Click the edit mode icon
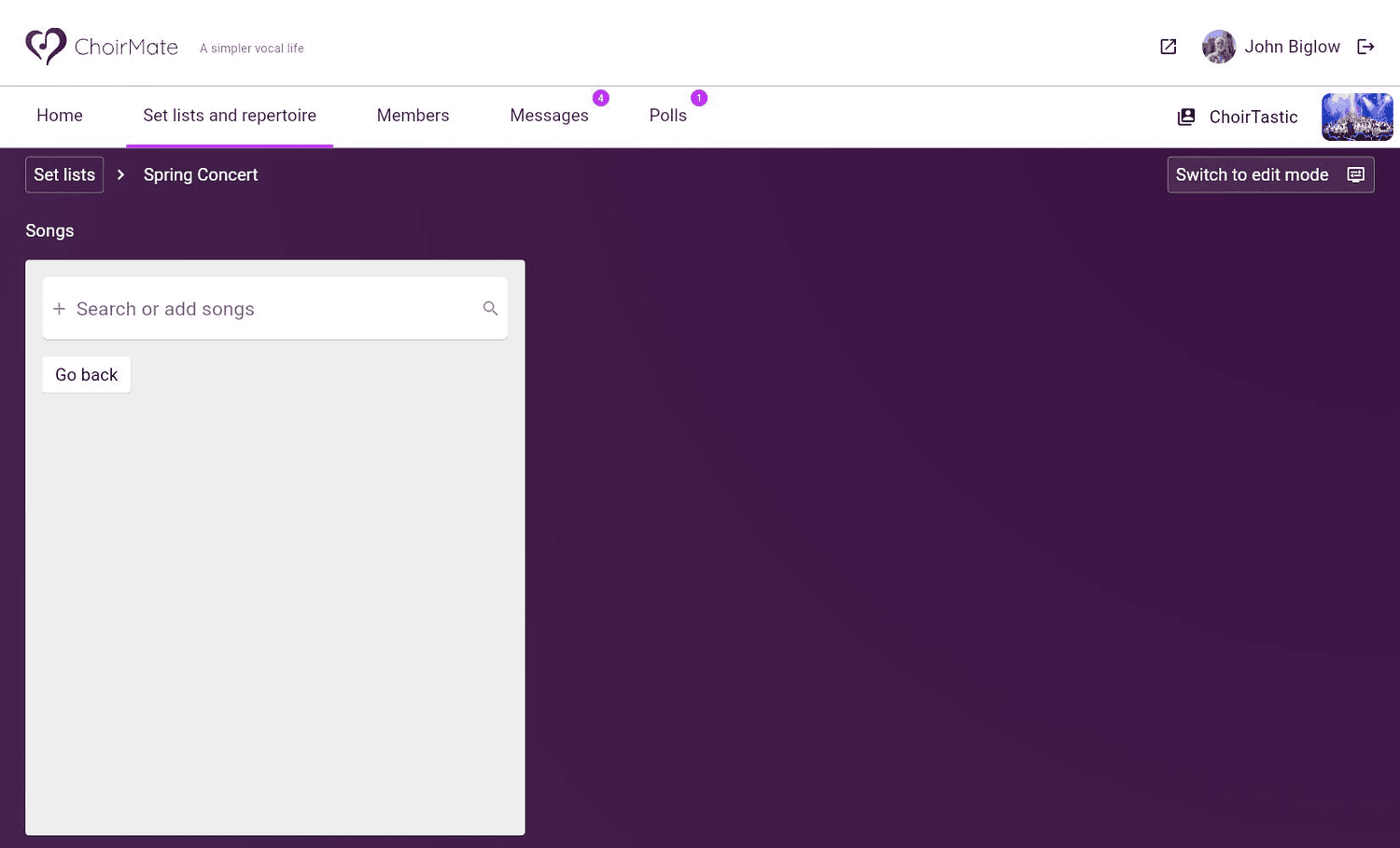The image size is (1400, 848). (x=1356, y=174)
